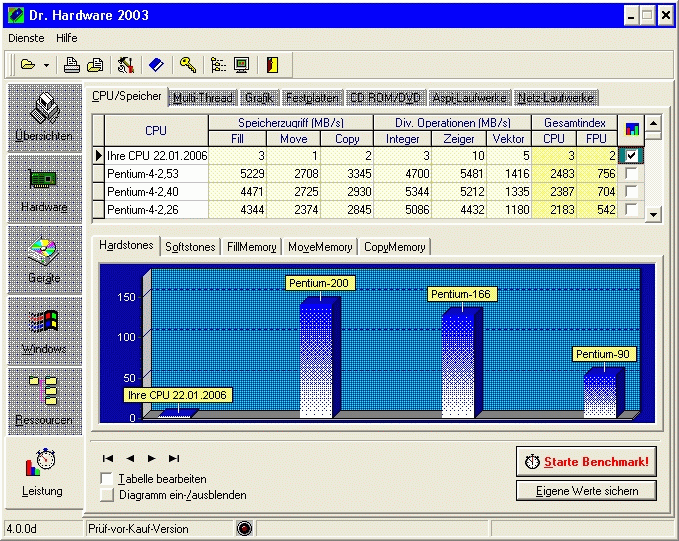This screenshot has height=541, width=679.
Task: Open the tree structure icon in toolbar
Action: coord(218,65)
